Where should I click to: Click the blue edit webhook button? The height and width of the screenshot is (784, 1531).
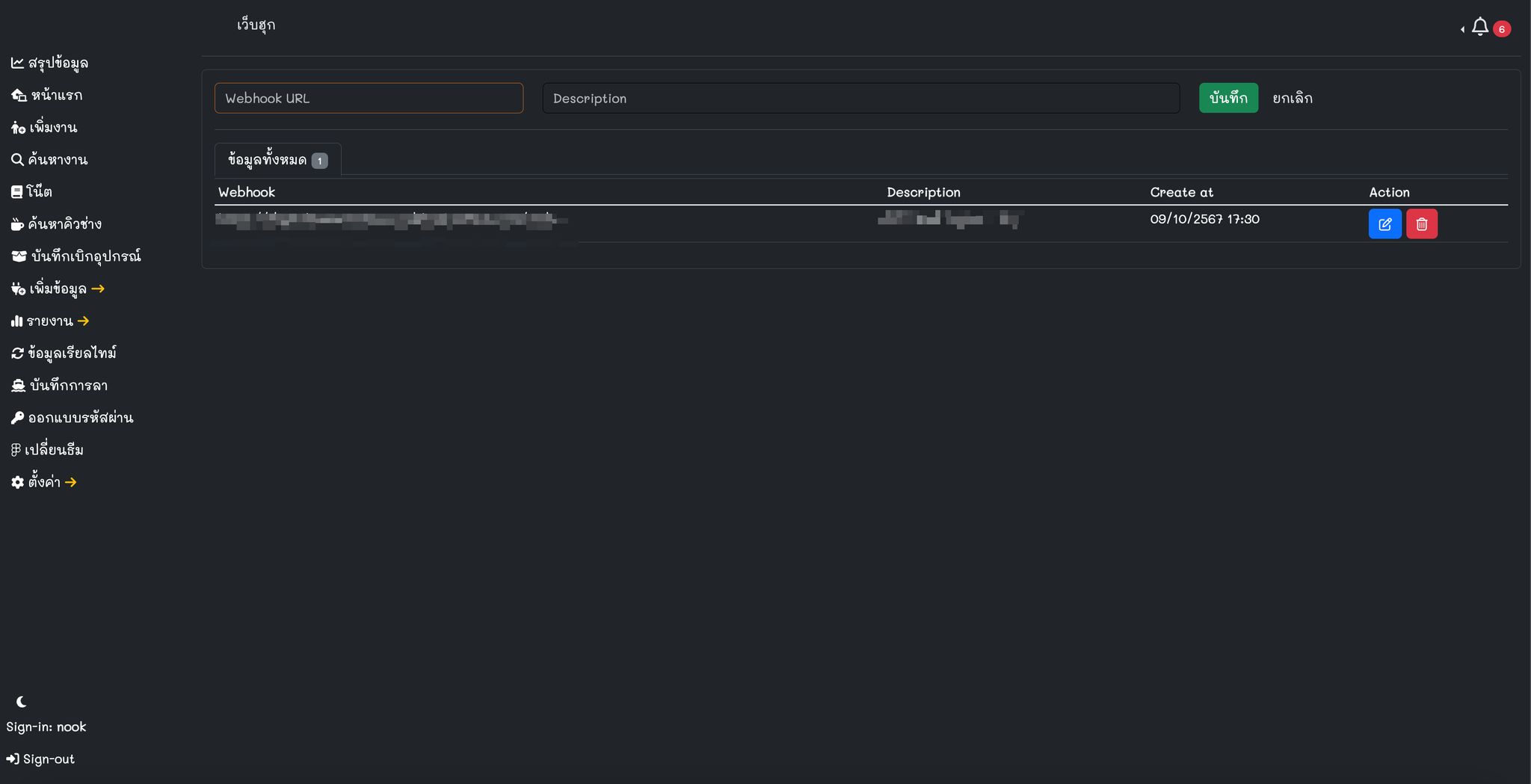(x=1384, y=224)
